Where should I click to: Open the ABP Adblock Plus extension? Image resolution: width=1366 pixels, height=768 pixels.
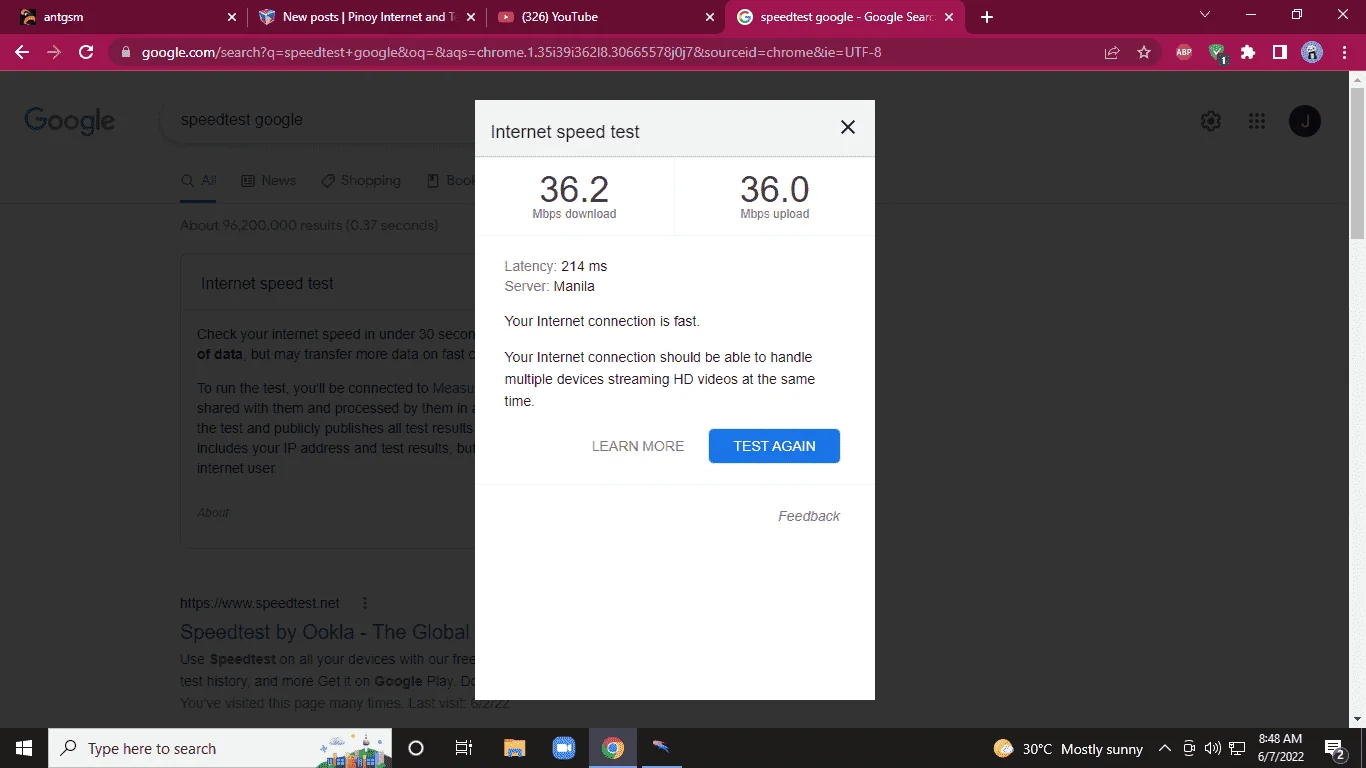click(x=1184, y=52)
